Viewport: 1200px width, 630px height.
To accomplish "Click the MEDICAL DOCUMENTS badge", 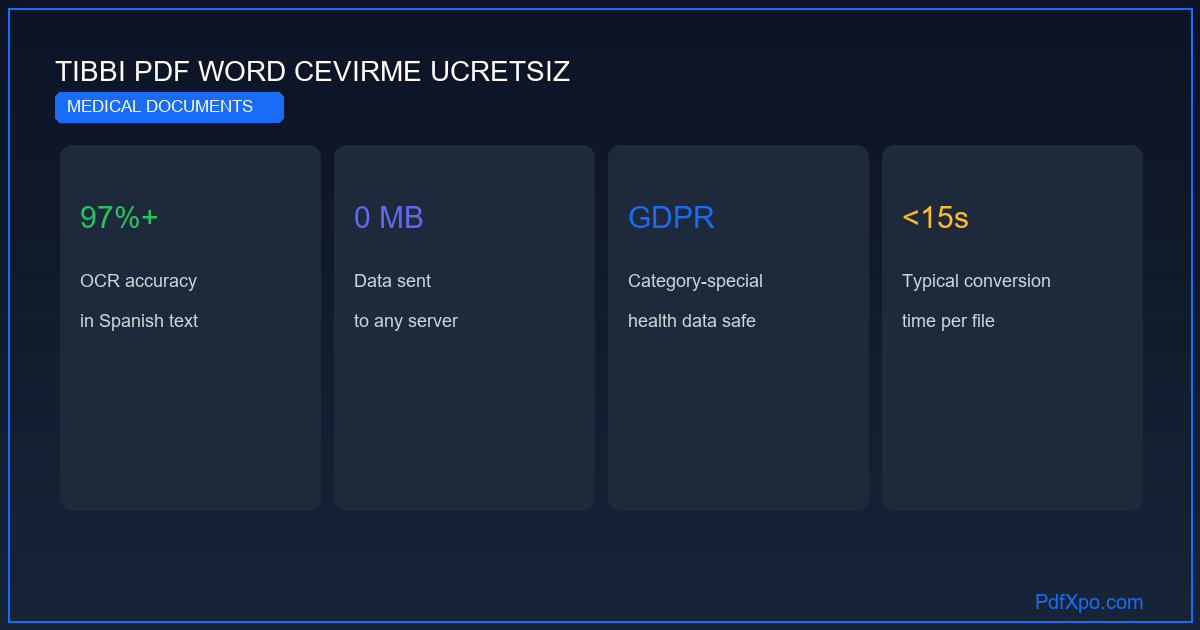I will coord(169,107).
